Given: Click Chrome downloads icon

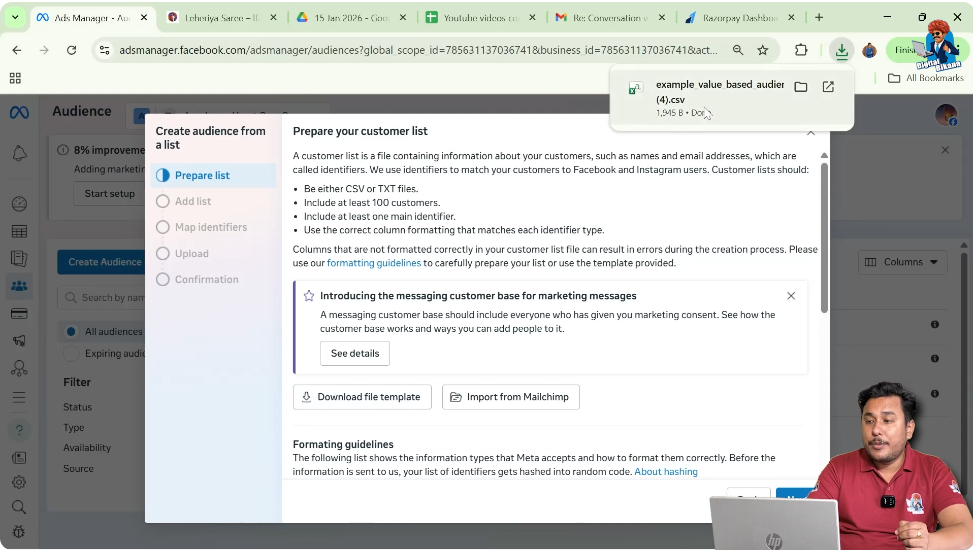Looking at the screenshot, I should coord(841,50).
